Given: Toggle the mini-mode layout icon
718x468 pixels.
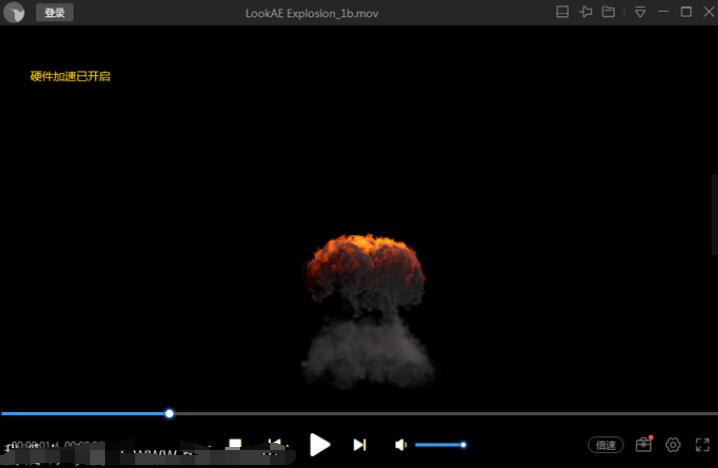Looking at the screenshot, I should point(562,12).
